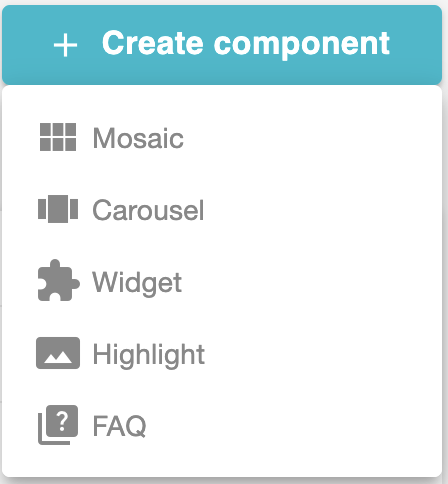448x484 pixels.
Task: Choose Carousel from the component list
Action: 222,209
